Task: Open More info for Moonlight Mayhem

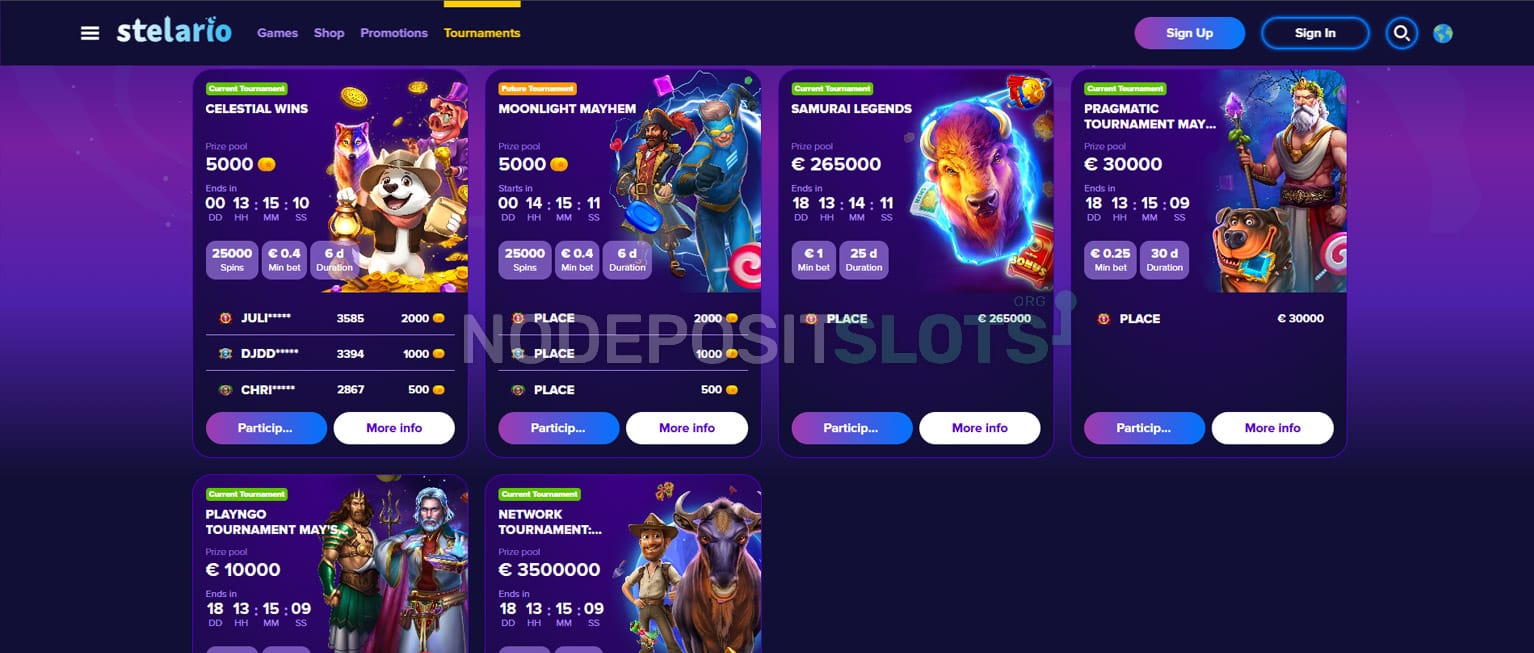Action: click(x=687, y=428)
